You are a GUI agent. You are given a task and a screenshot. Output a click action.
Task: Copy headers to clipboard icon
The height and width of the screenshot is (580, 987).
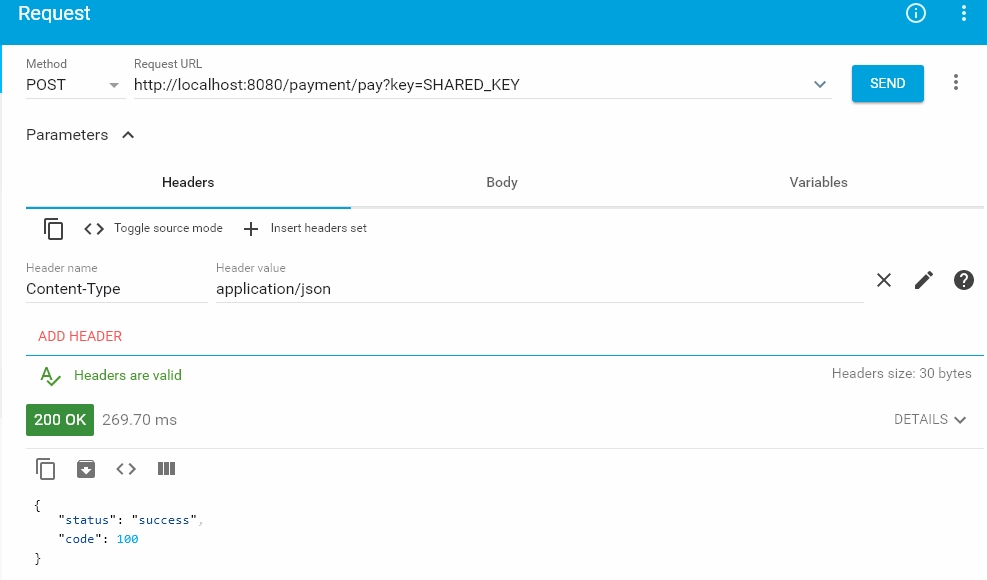pyautogui.click(x=54, y=229)
